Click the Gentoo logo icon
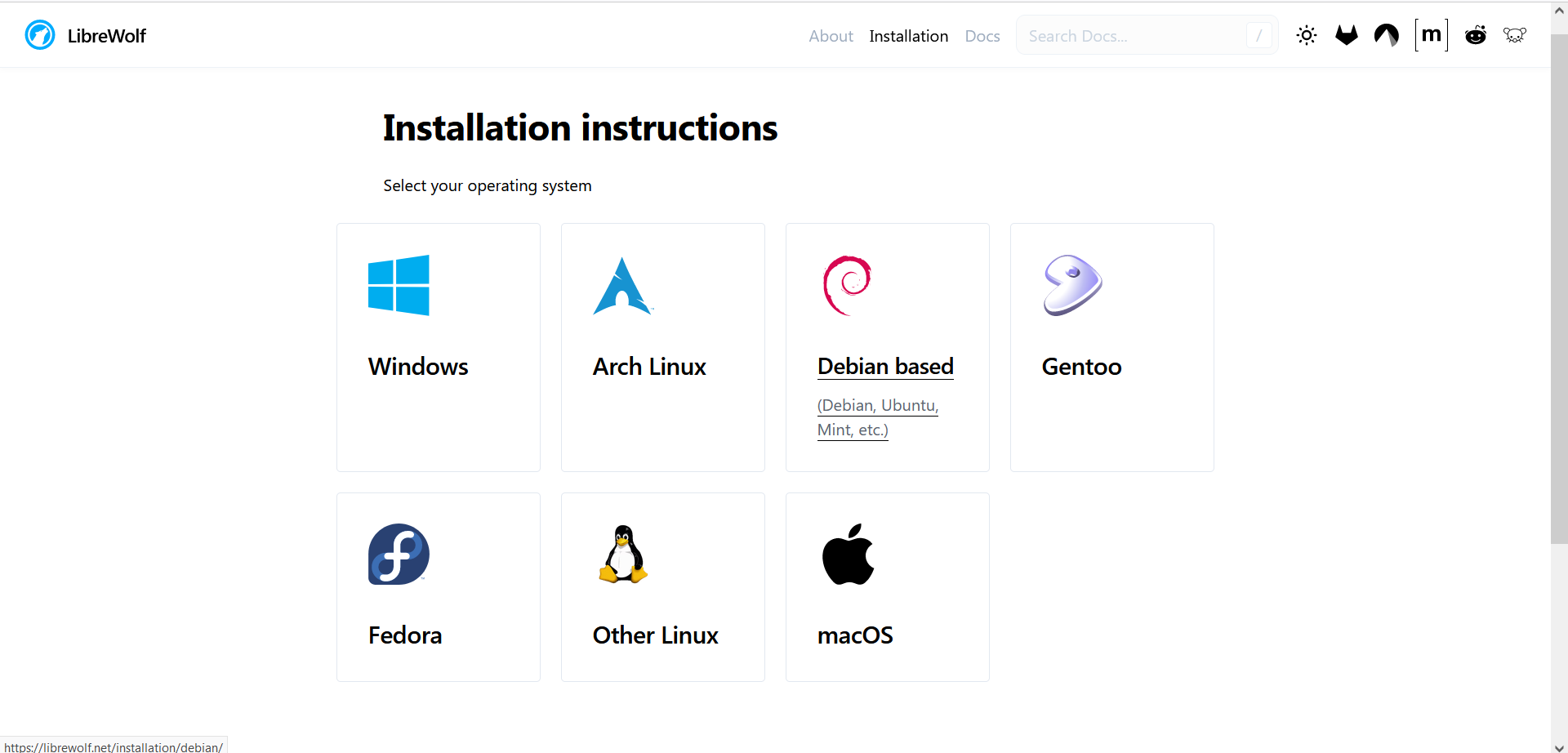 [1072, 285]
